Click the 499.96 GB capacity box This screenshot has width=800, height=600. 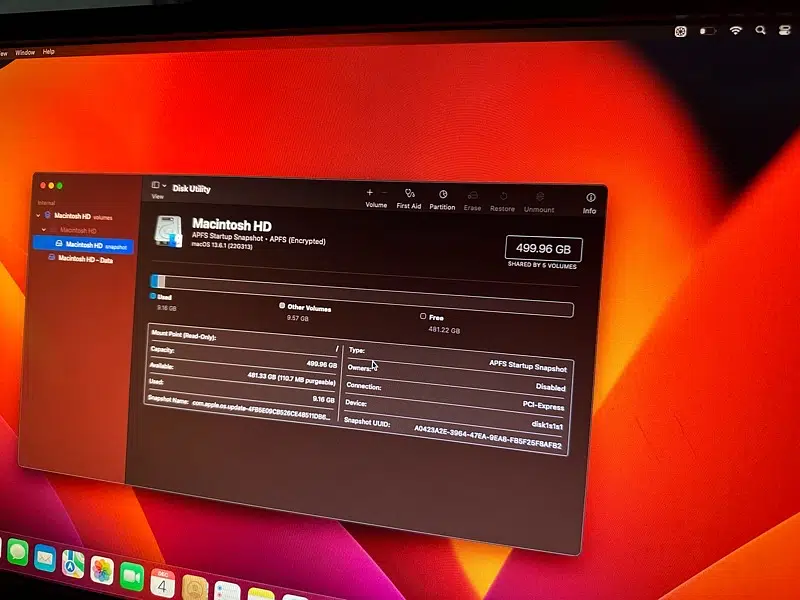pos(543,248)
